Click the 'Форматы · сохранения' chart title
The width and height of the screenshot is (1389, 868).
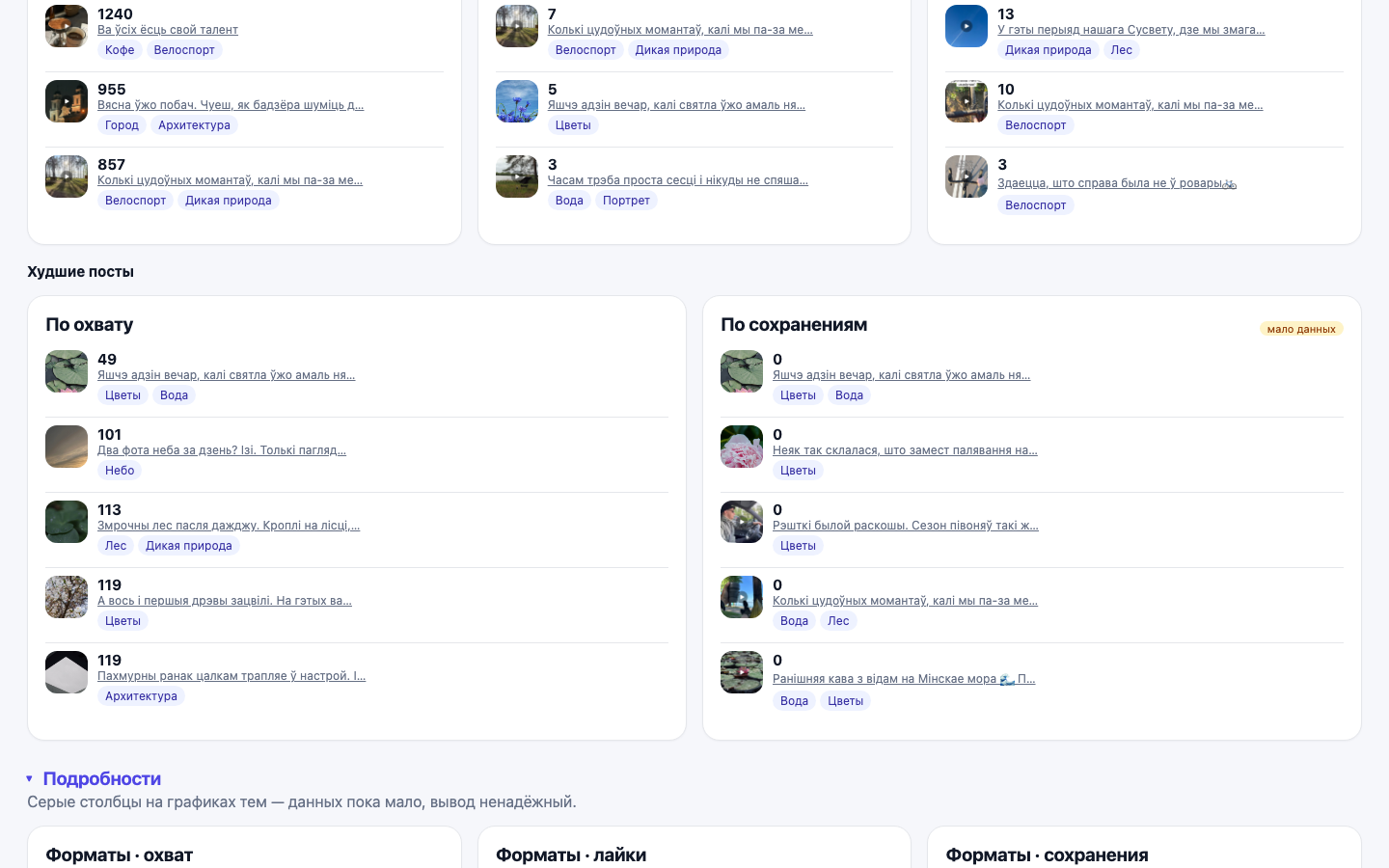point(1047,855)
